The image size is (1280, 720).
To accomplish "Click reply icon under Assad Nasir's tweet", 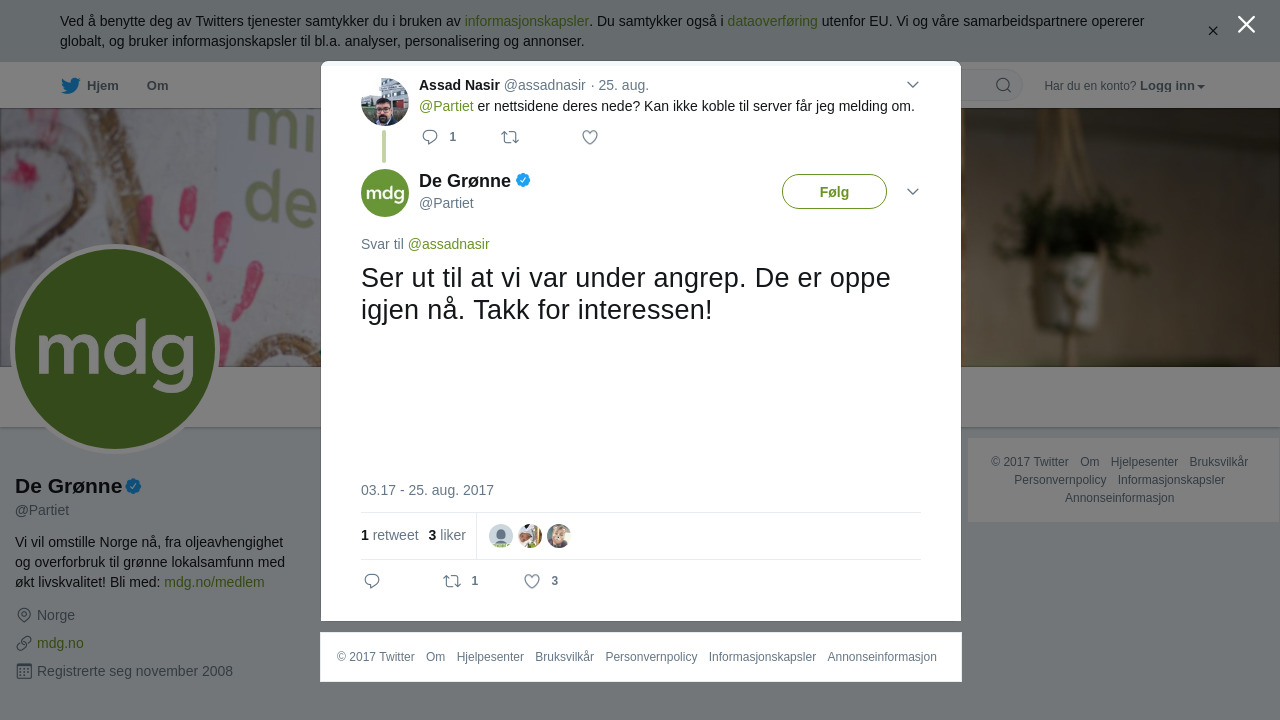I will 430,137.
